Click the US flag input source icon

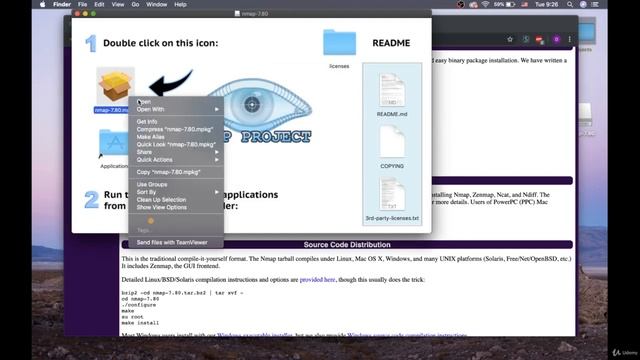point(524,4)
